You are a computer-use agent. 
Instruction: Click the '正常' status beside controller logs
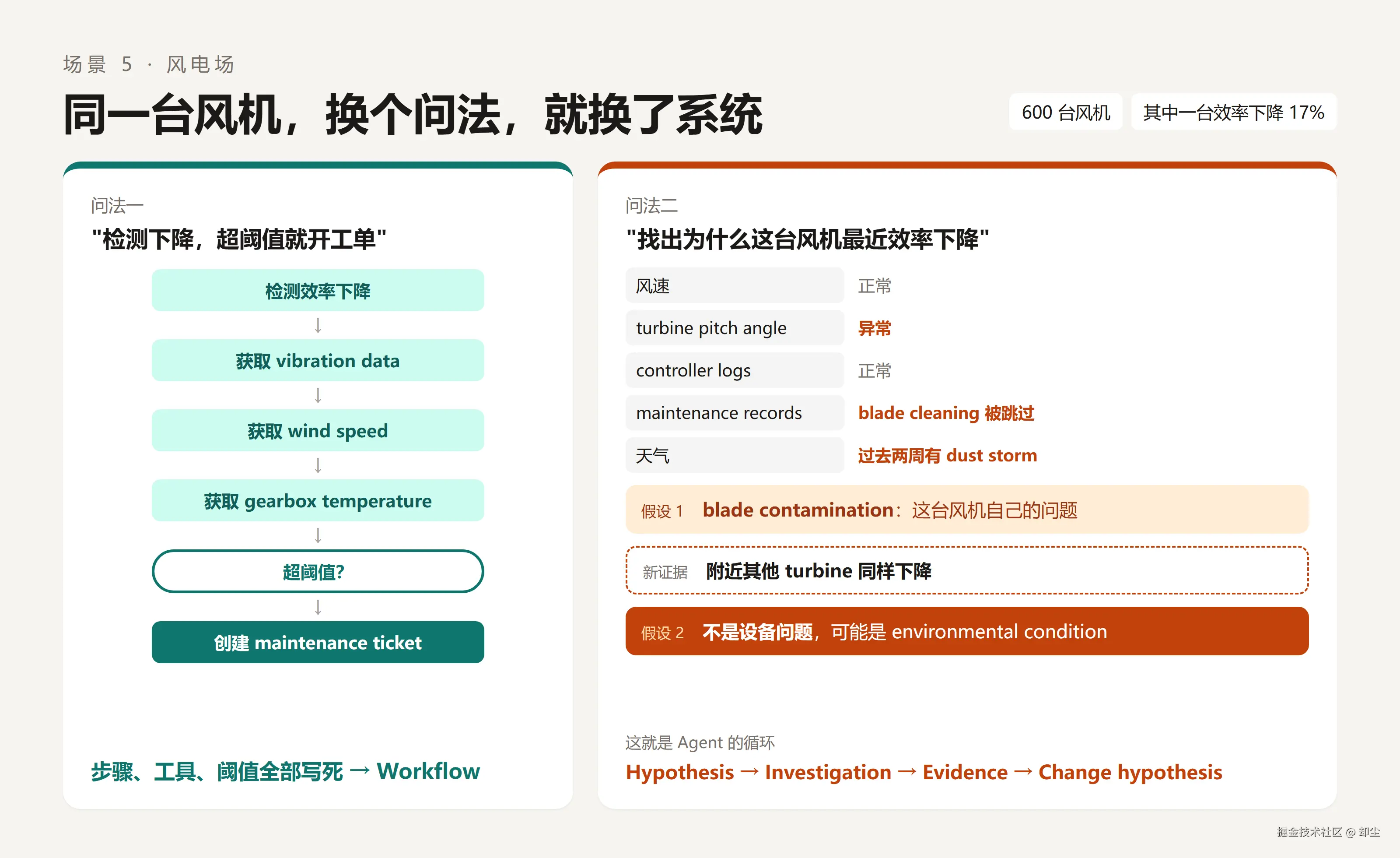click(x=875, y=371)
